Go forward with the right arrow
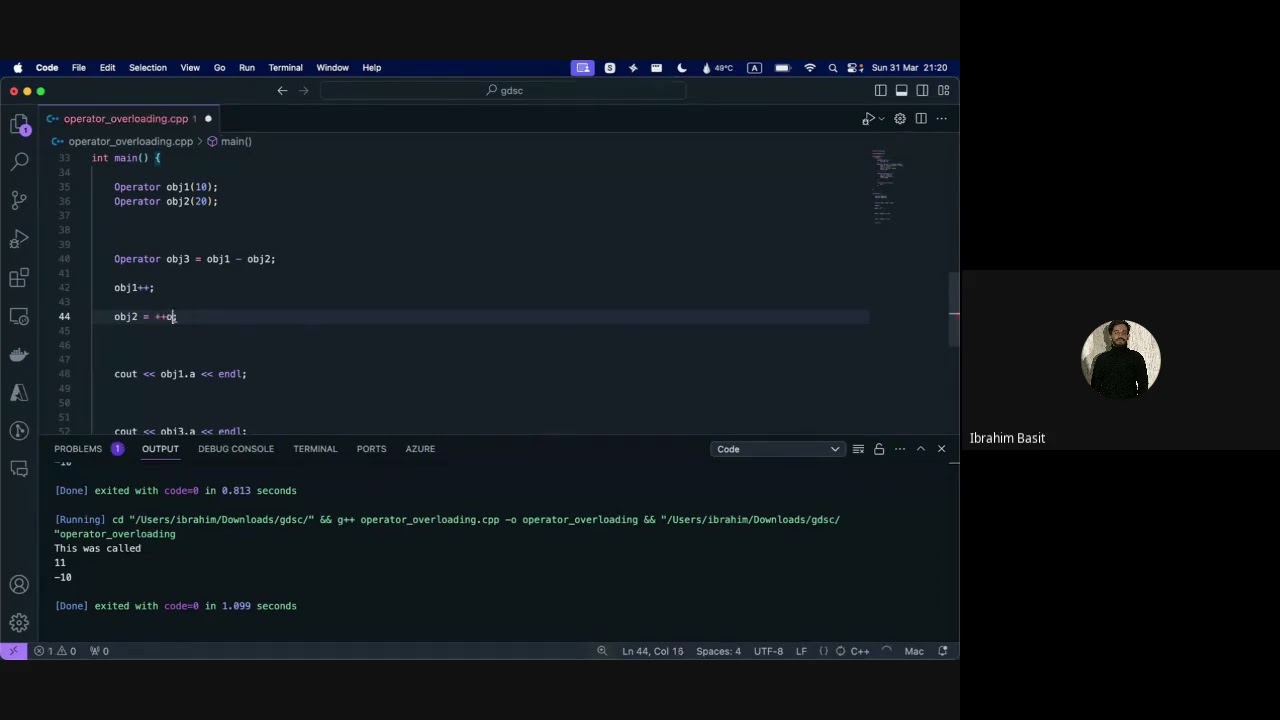The image size is (1280, 720). 306,90
